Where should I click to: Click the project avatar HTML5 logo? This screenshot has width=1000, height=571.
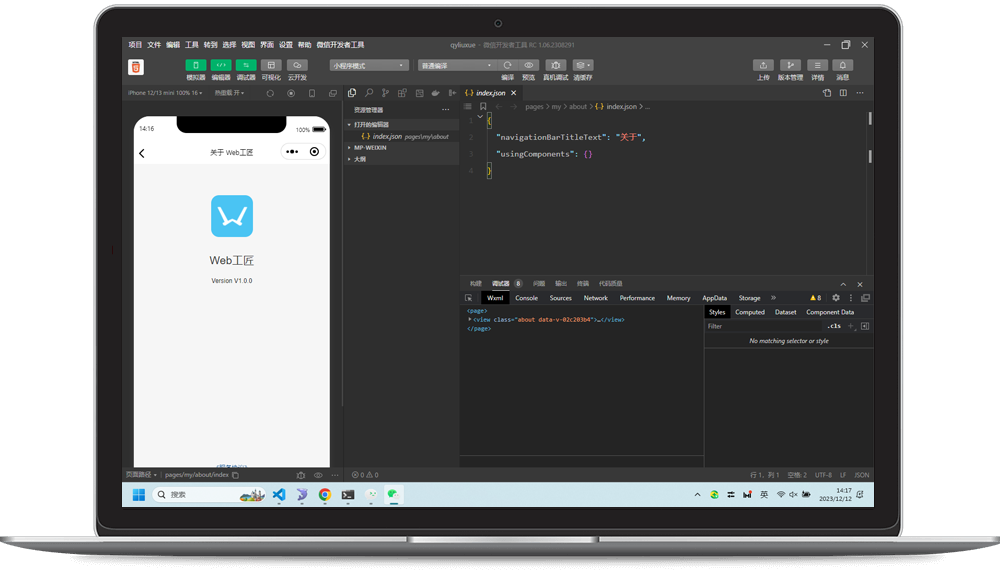pos(136,67)
